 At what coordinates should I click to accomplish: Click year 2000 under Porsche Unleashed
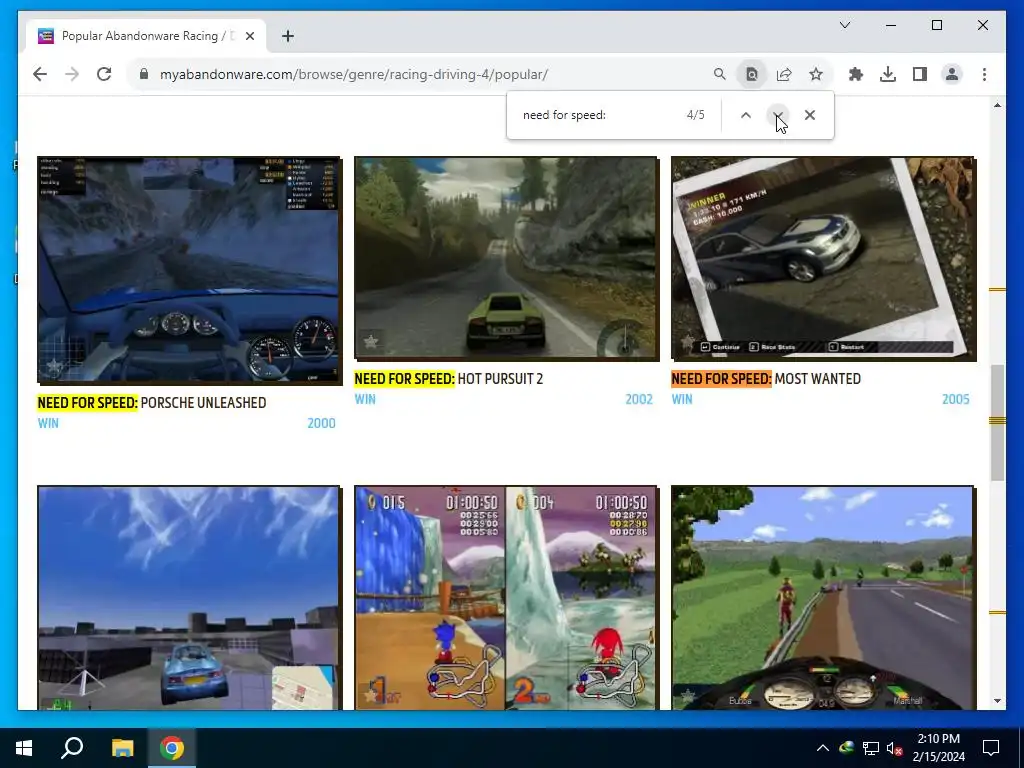coord(321,423)
